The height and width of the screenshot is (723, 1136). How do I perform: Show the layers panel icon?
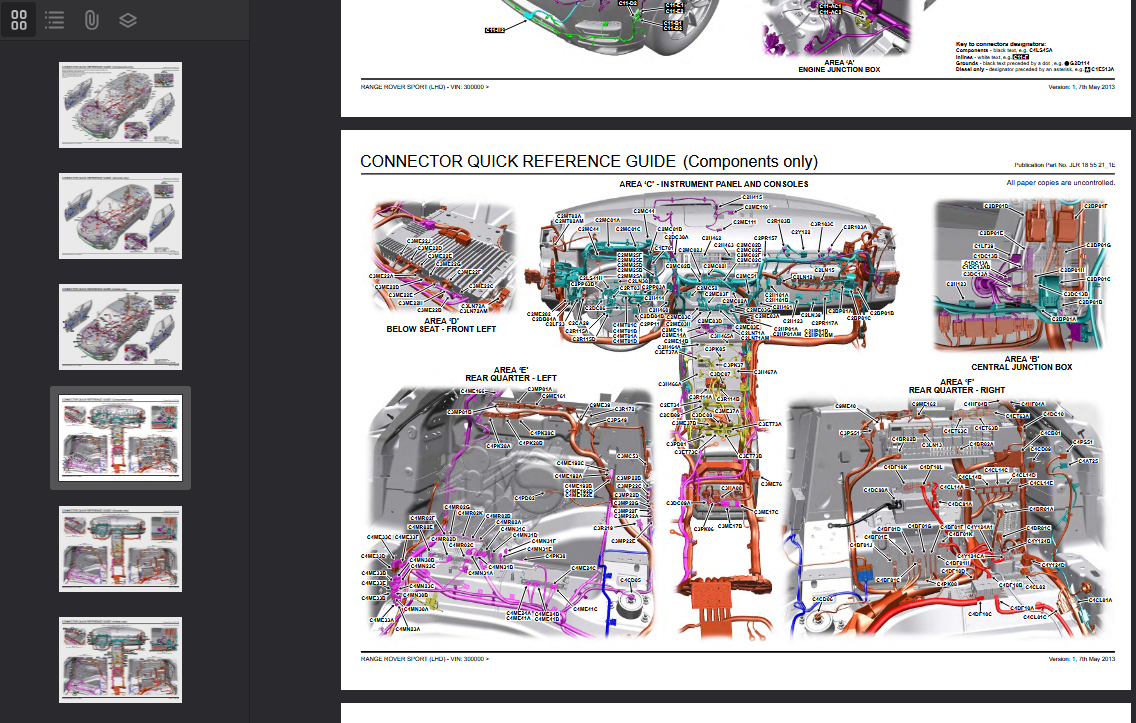[x=128, y=20]
